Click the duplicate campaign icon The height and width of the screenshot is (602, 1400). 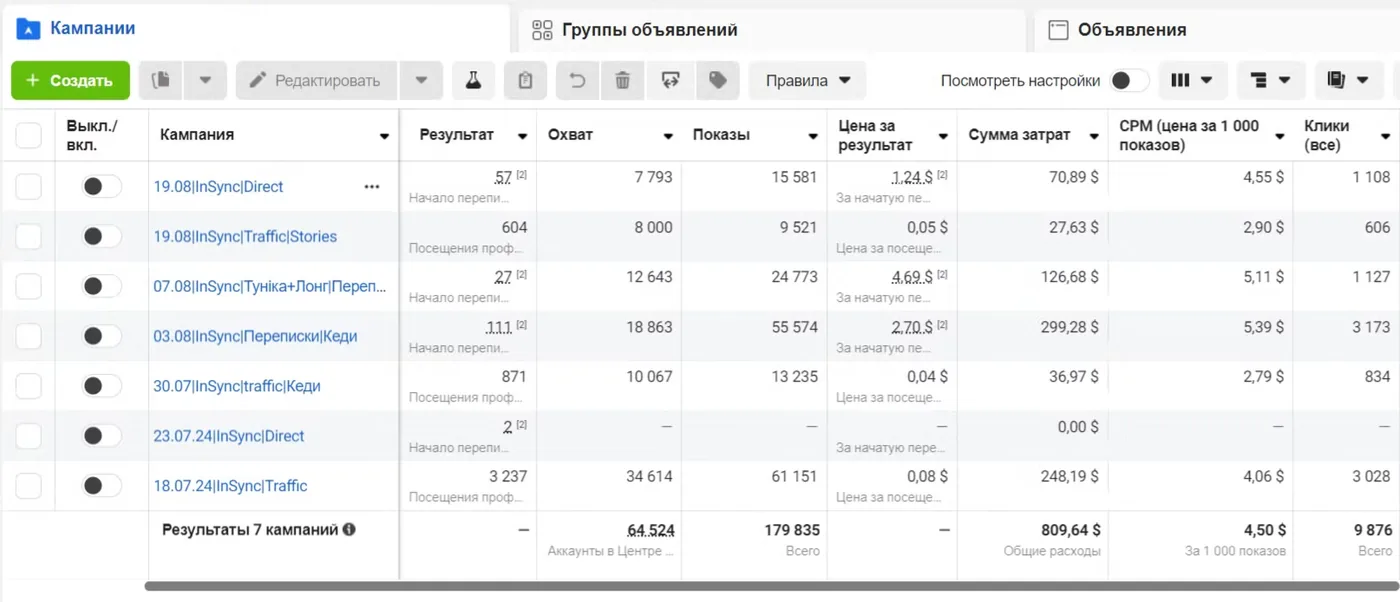tap(160, 81)
